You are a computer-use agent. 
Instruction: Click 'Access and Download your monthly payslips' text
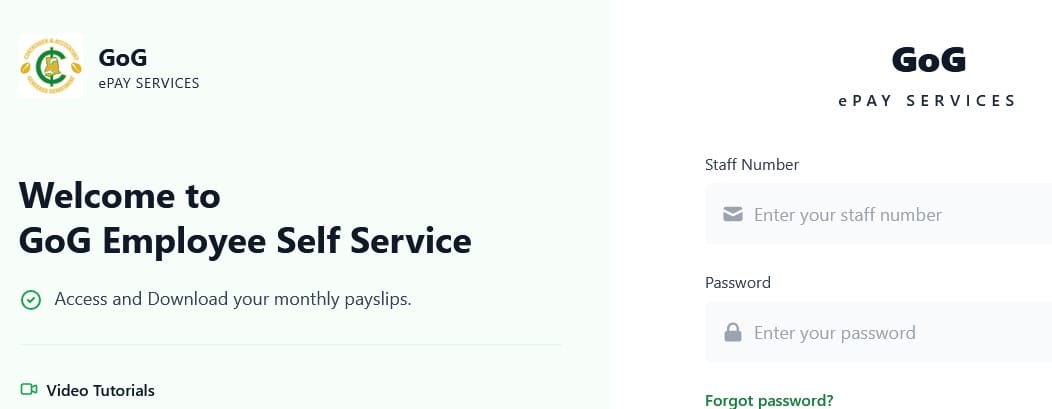(x=233, y=299)
